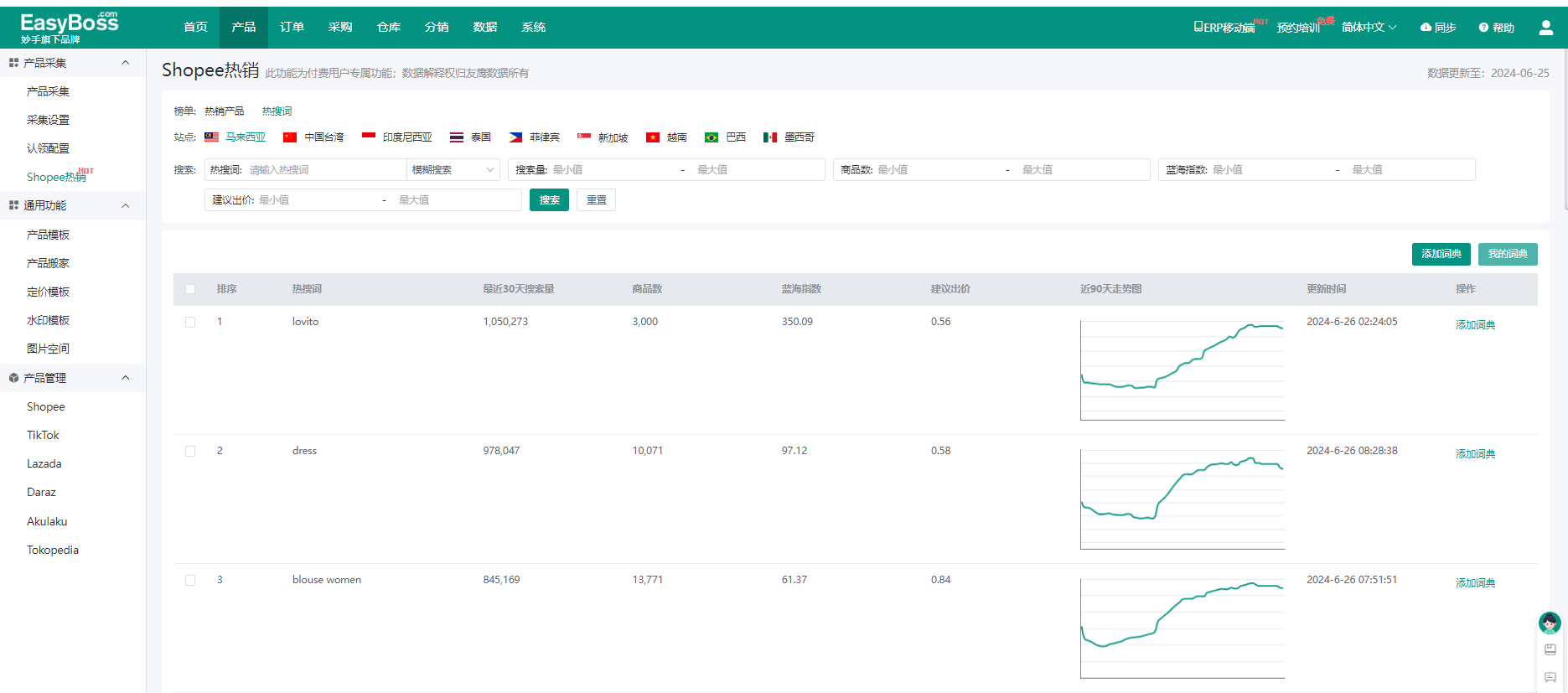This screenshot has height=693, width=1568.
Task: Open the 采购 top menu
Action: tap(340, 28)
